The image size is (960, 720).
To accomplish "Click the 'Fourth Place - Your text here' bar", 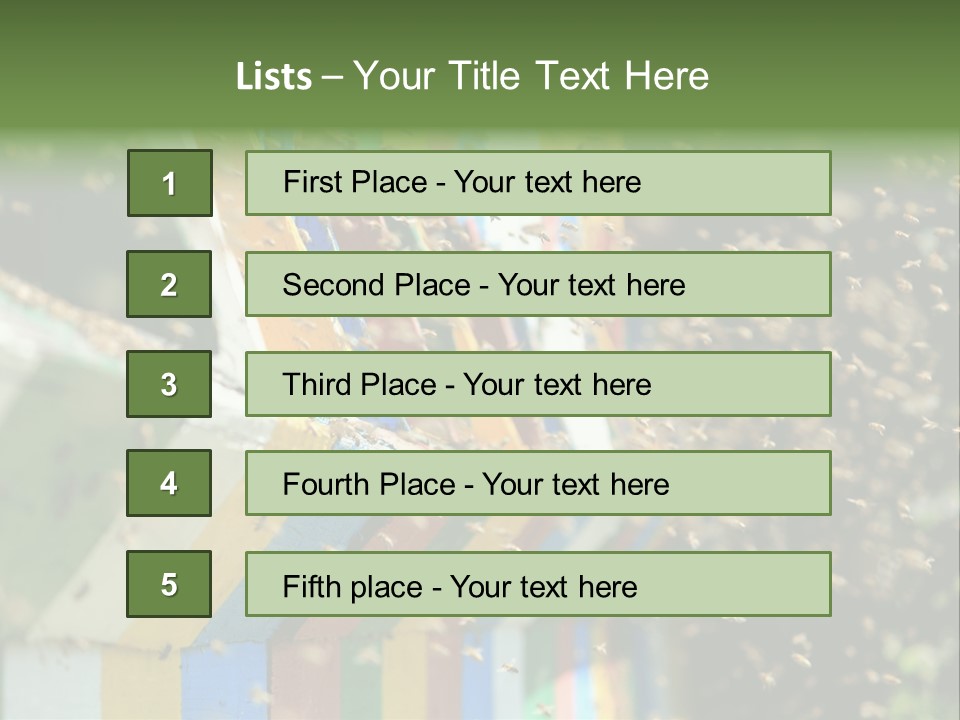I will pos(538,483).
